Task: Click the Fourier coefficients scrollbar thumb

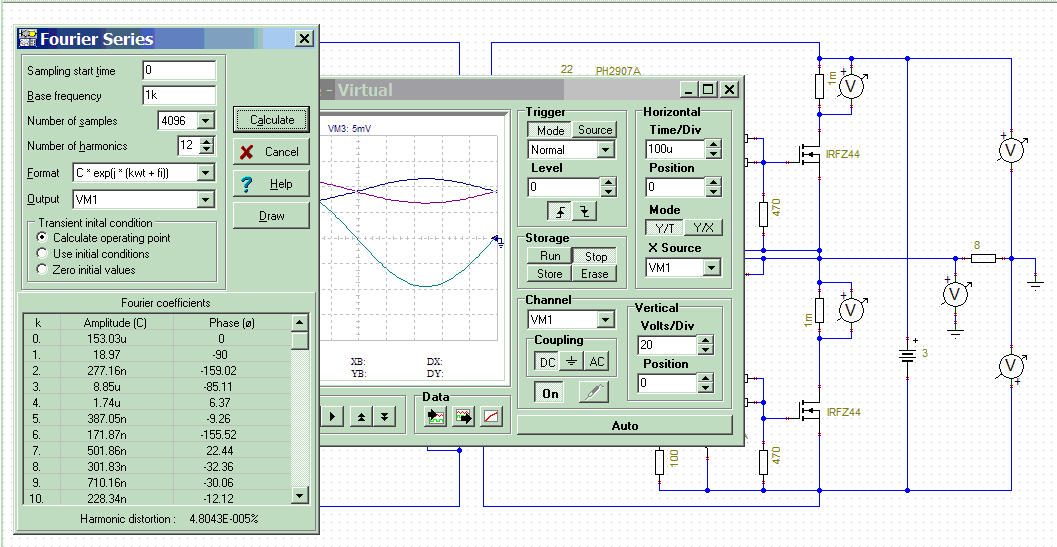Action: pyautogui.click(x=301, y=340)
